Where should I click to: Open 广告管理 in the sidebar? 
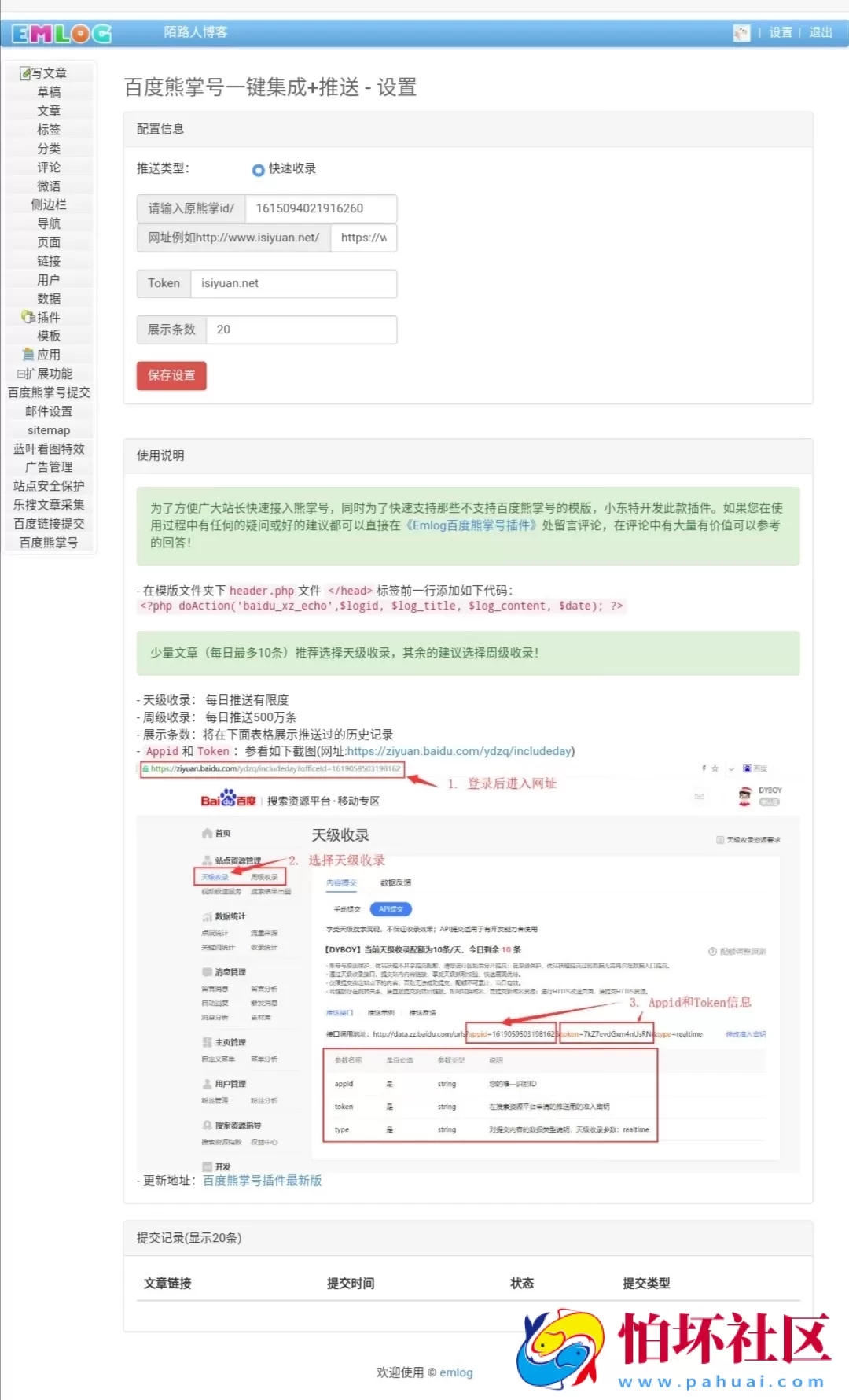click(x=49, y=467)
